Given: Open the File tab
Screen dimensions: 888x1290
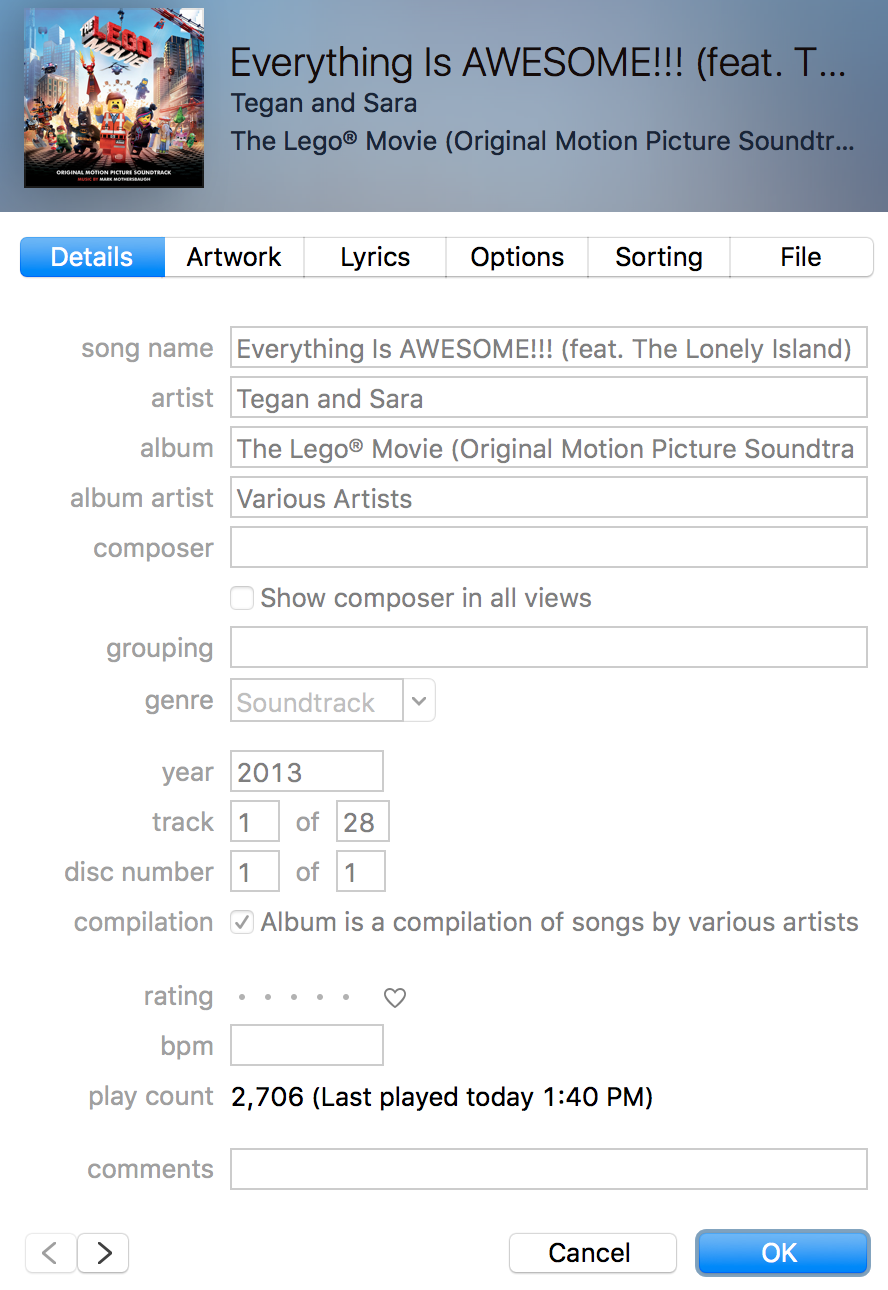Looking at the screenshot, I should click(801, 257).
